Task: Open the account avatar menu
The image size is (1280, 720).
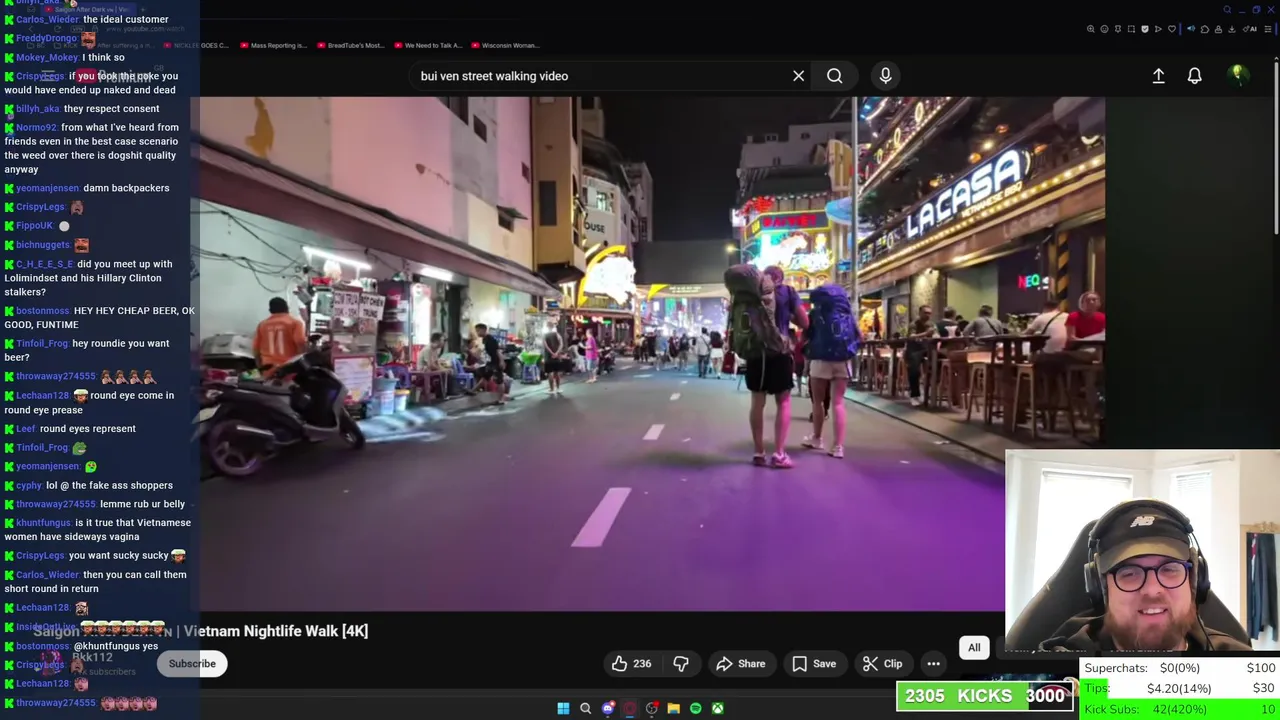Action: [1237, 75]
